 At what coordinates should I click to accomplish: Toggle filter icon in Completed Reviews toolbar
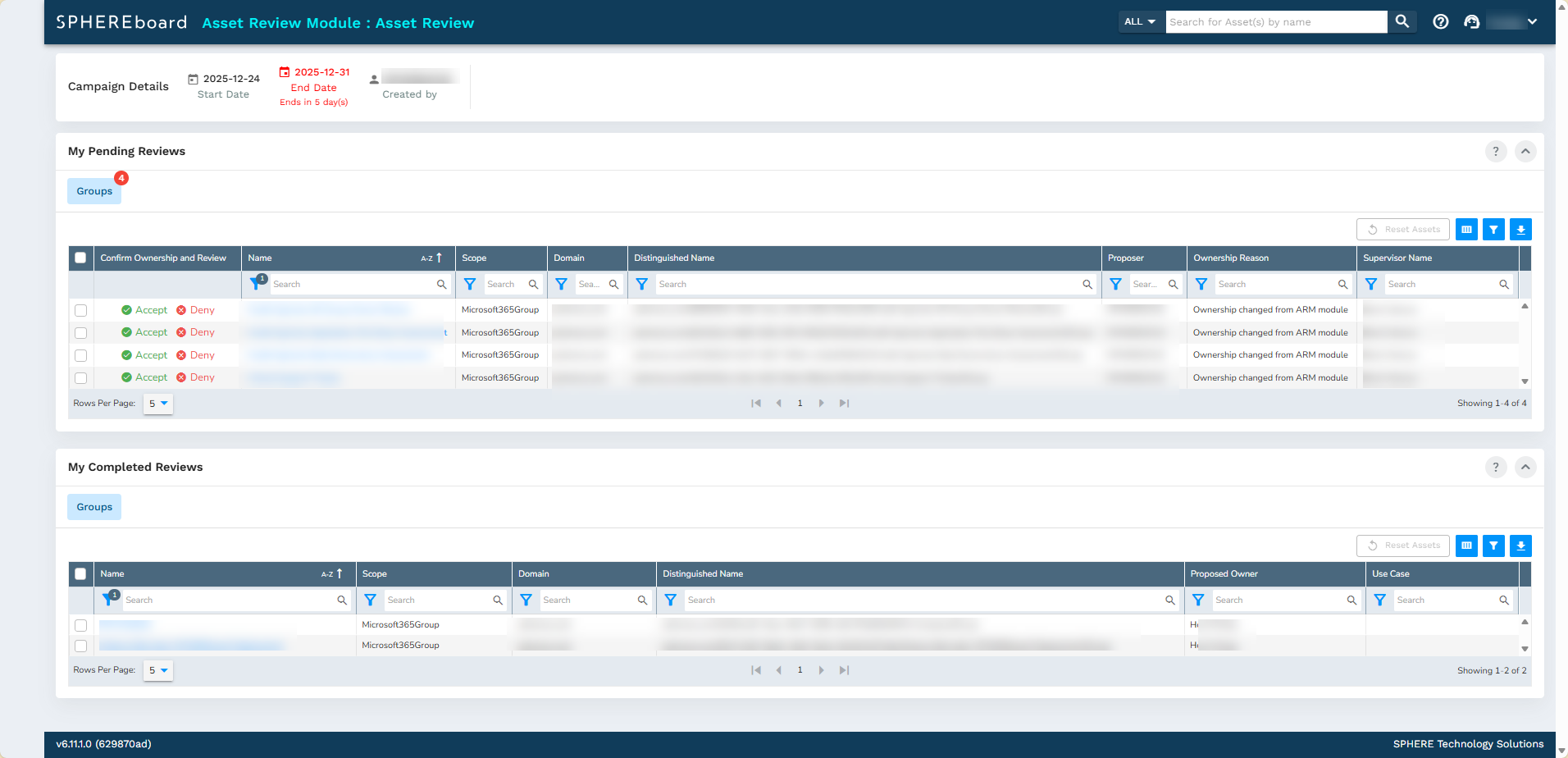point(1493,546)
